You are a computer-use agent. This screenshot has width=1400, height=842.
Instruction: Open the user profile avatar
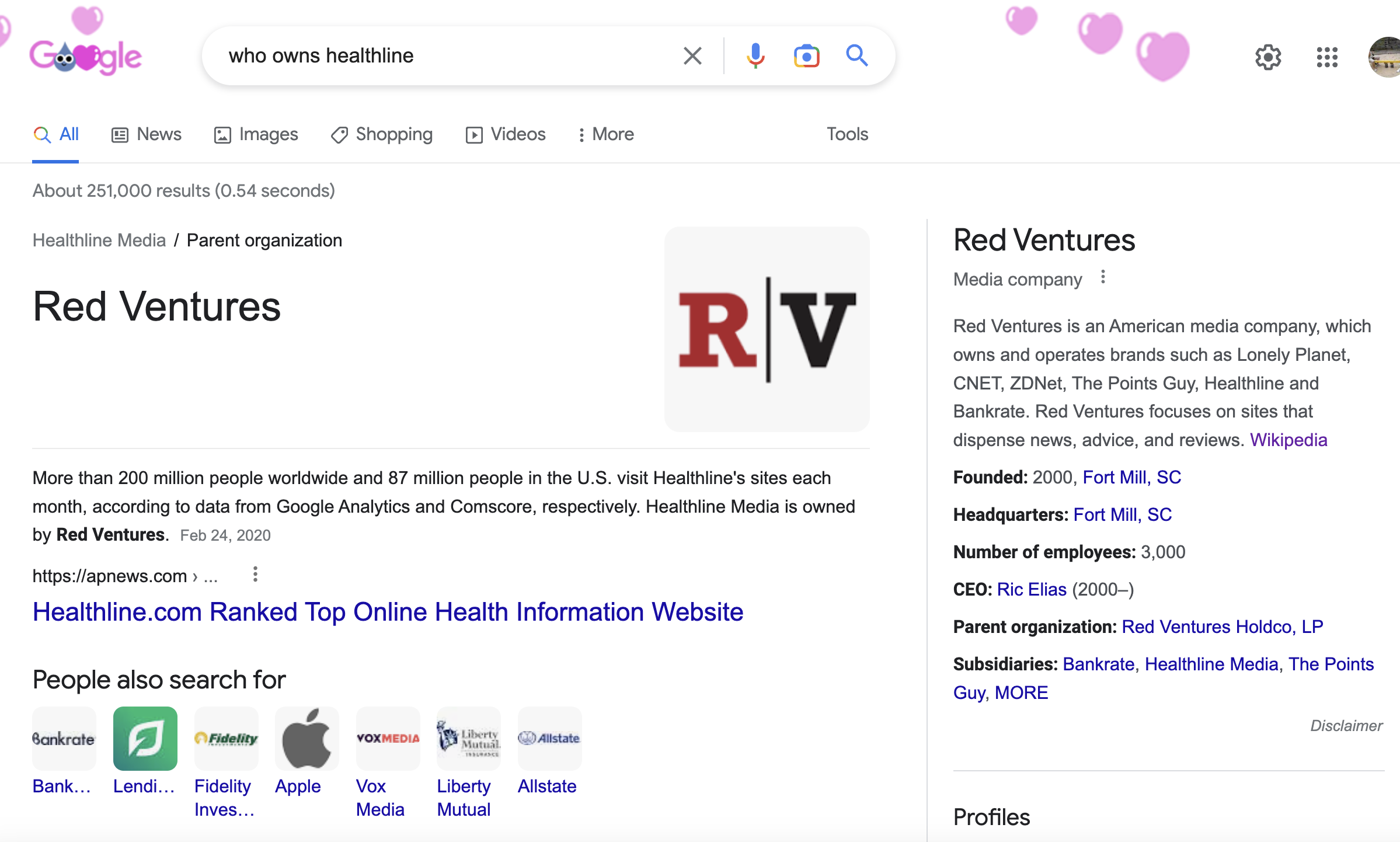pyautogui.click(x=1385, y=57)
